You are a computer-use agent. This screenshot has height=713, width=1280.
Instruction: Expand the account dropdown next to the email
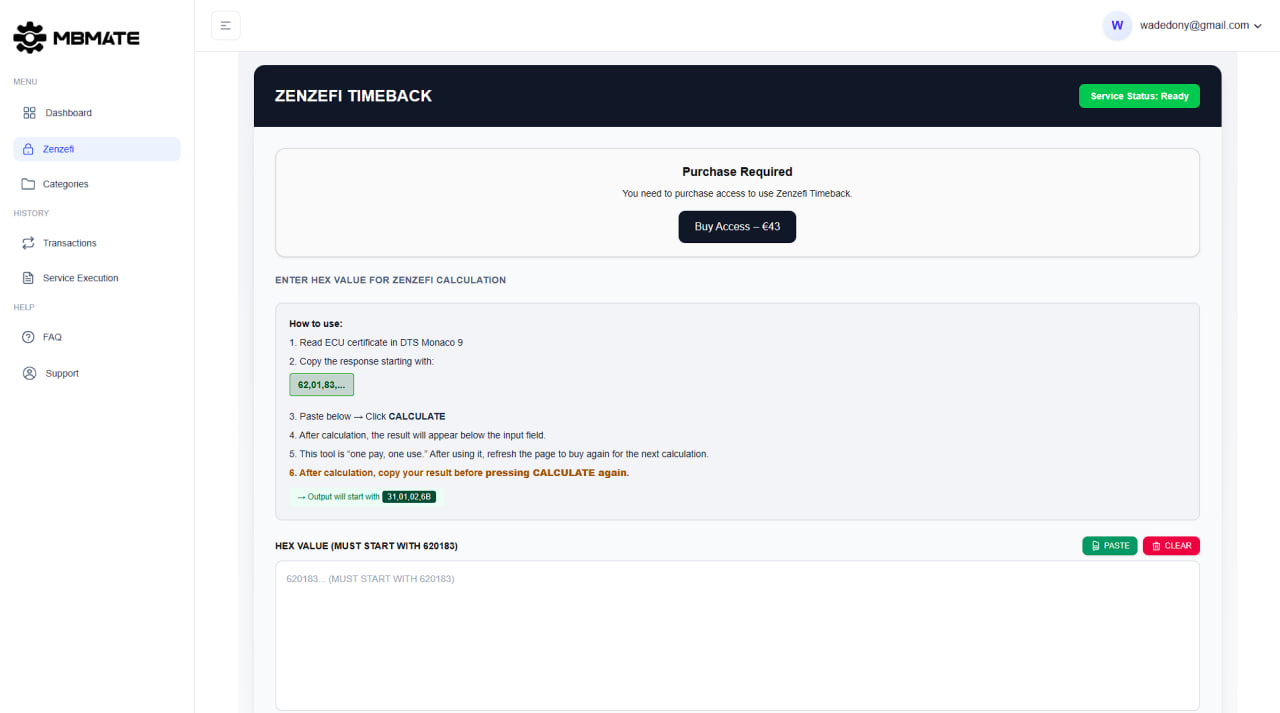click(x=1259, y=26)
